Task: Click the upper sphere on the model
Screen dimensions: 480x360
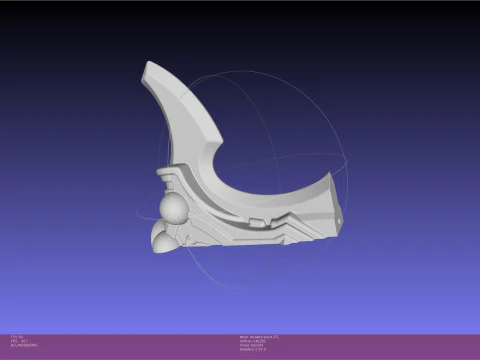Action: (174, 208)
